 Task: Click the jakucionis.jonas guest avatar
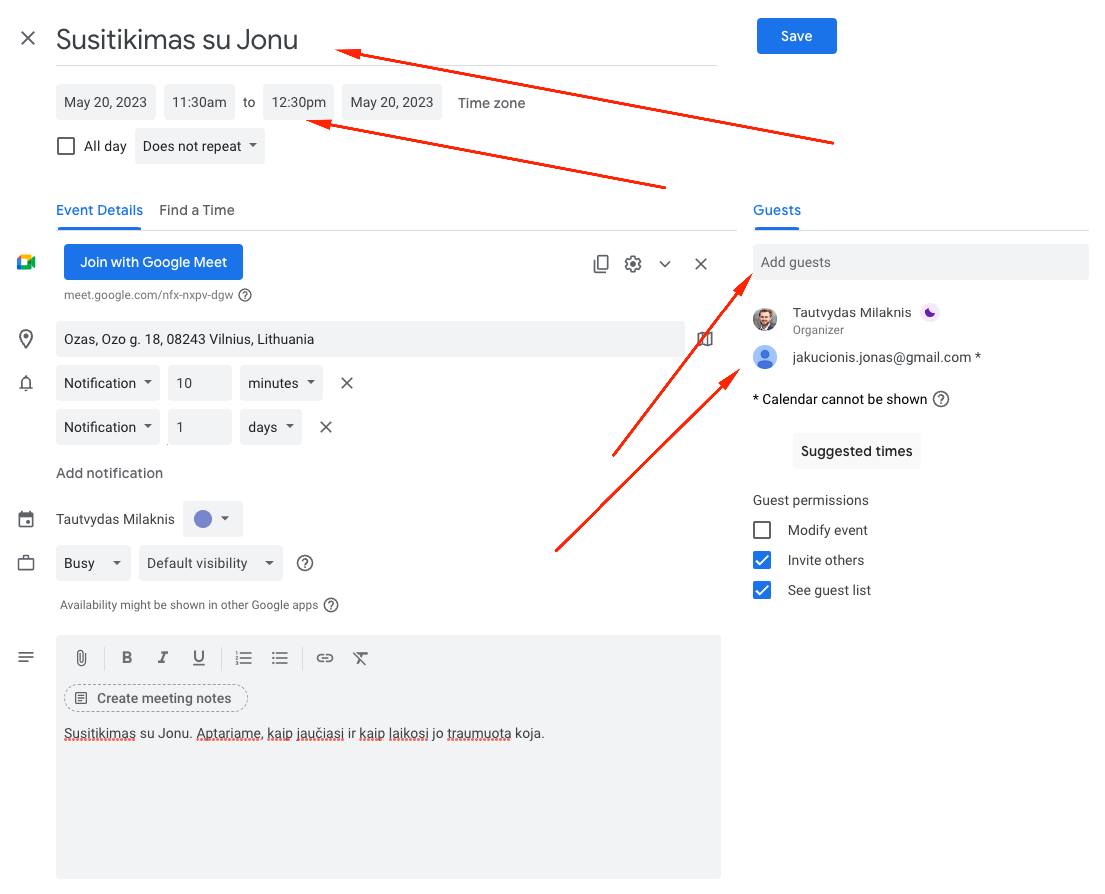point(765,357)
